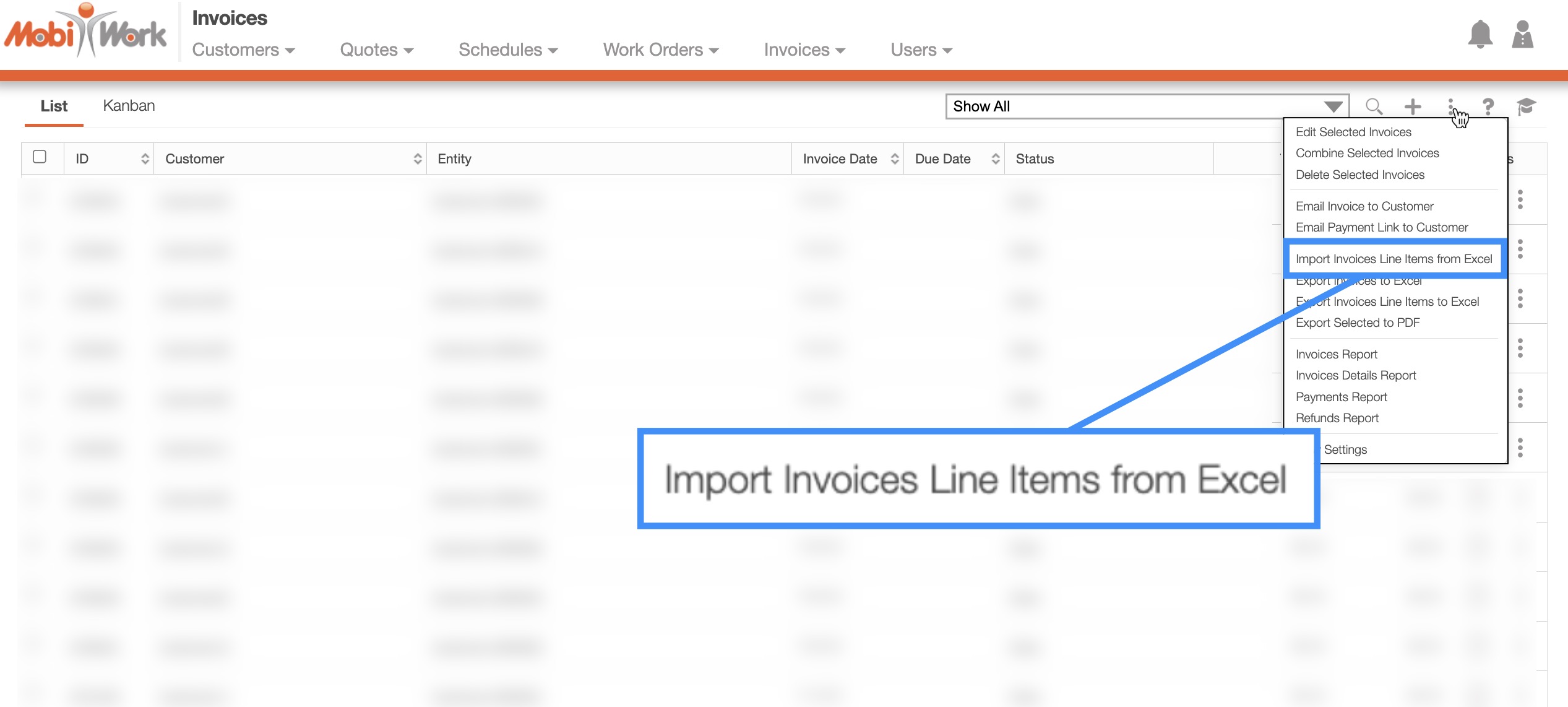This screenshot has height=707, width=1568.
Task: Toggle the select-all invoices checkbox
Action: tap(40, 157)
